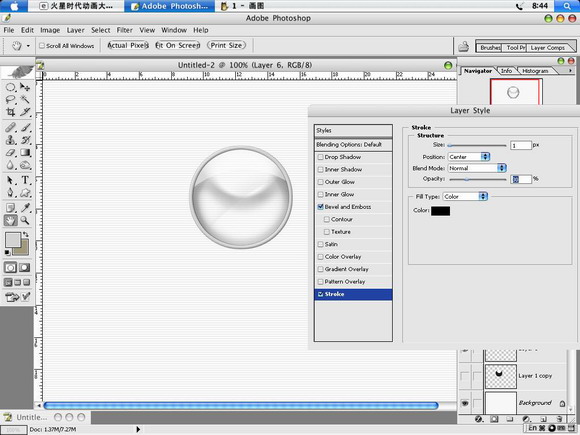Select the Magic Wand tool
Screen dimensions: 580x435
(25, 100)
